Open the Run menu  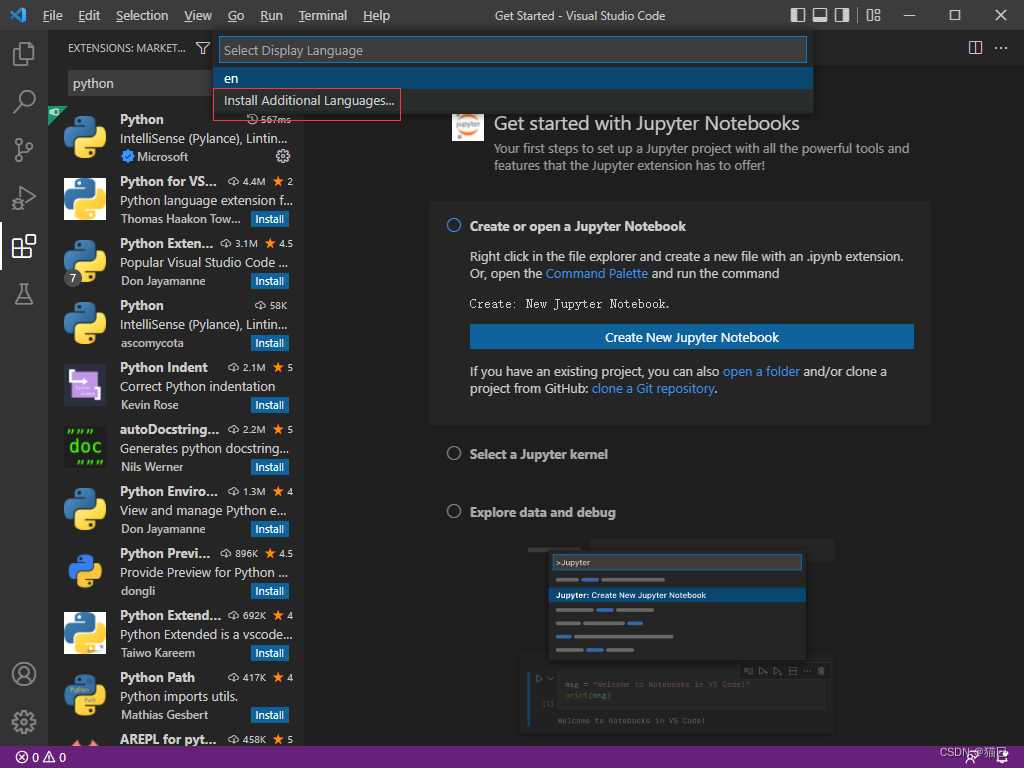(x=271, y=15)
